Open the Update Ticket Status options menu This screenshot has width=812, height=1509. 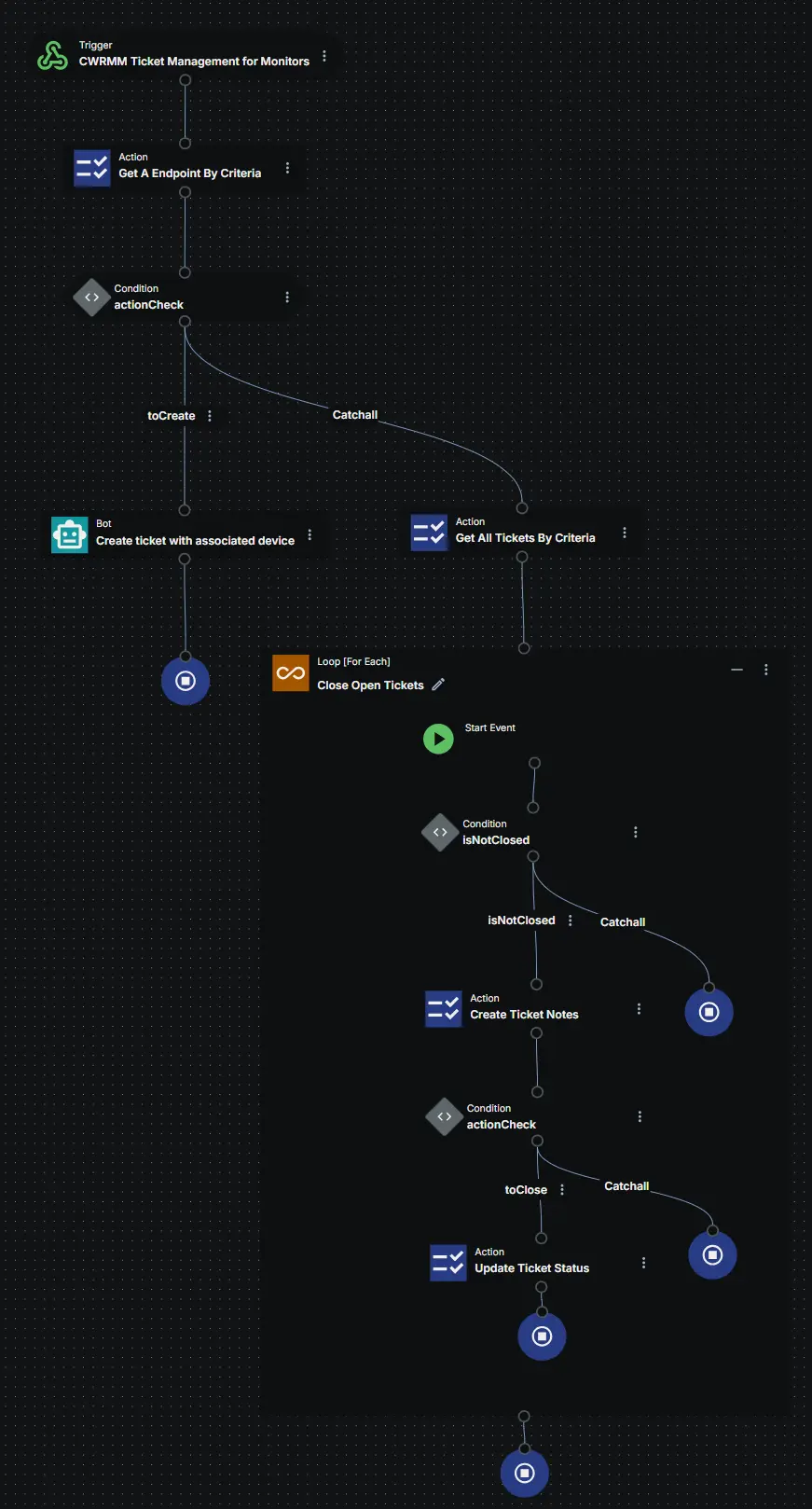(643, 1263)
